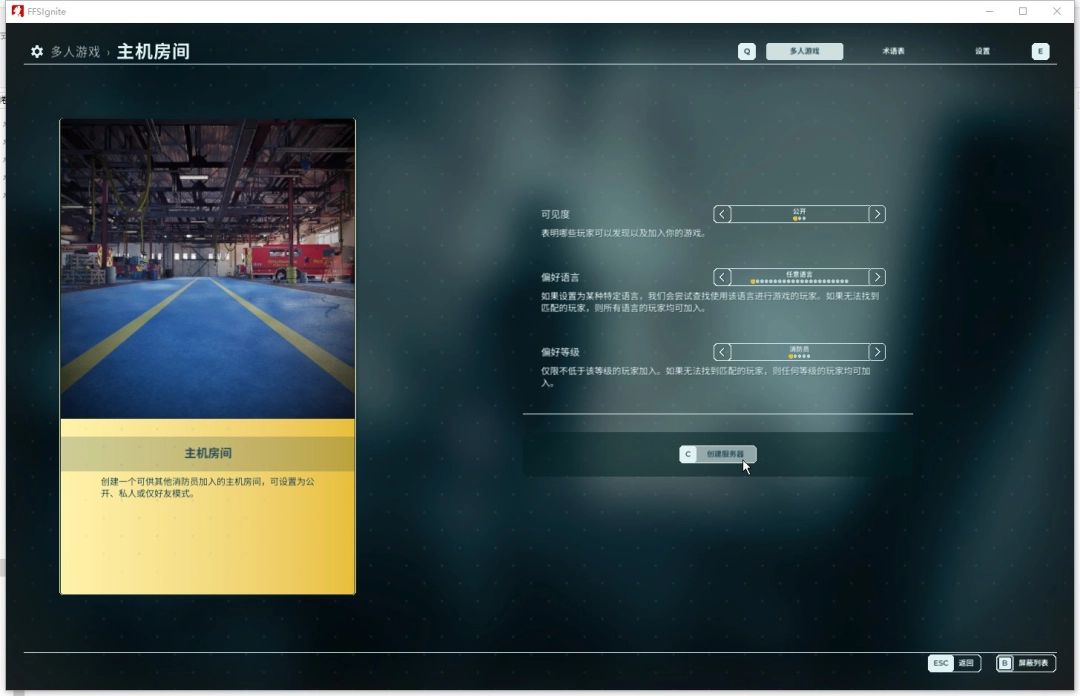The image size is (1080, 696).
Task: Click the ESC 返回 button
Action: (x=954, y=663)
